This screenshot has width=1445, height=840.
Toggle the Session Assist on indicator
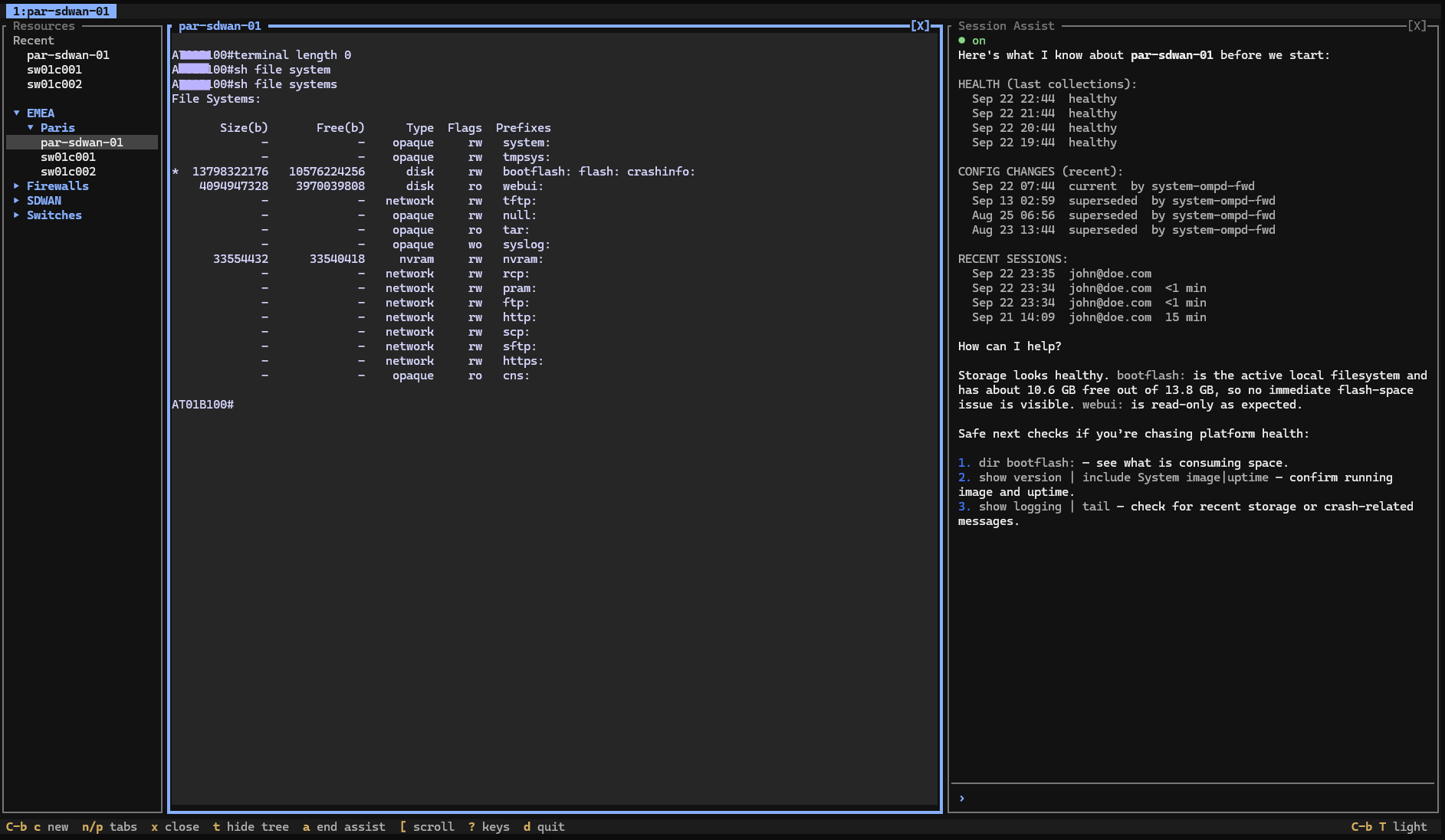[972, 40]
